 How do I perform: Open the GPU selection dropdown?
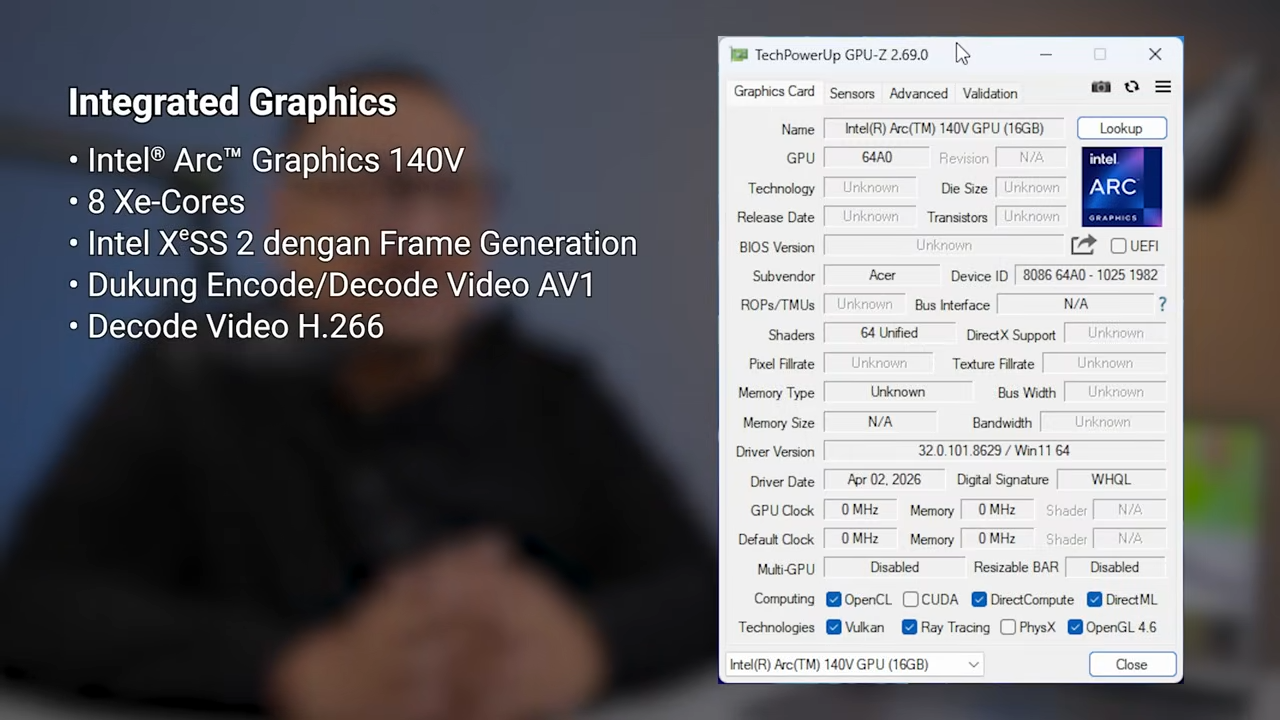pyautogui.click(x=854, y=664)
